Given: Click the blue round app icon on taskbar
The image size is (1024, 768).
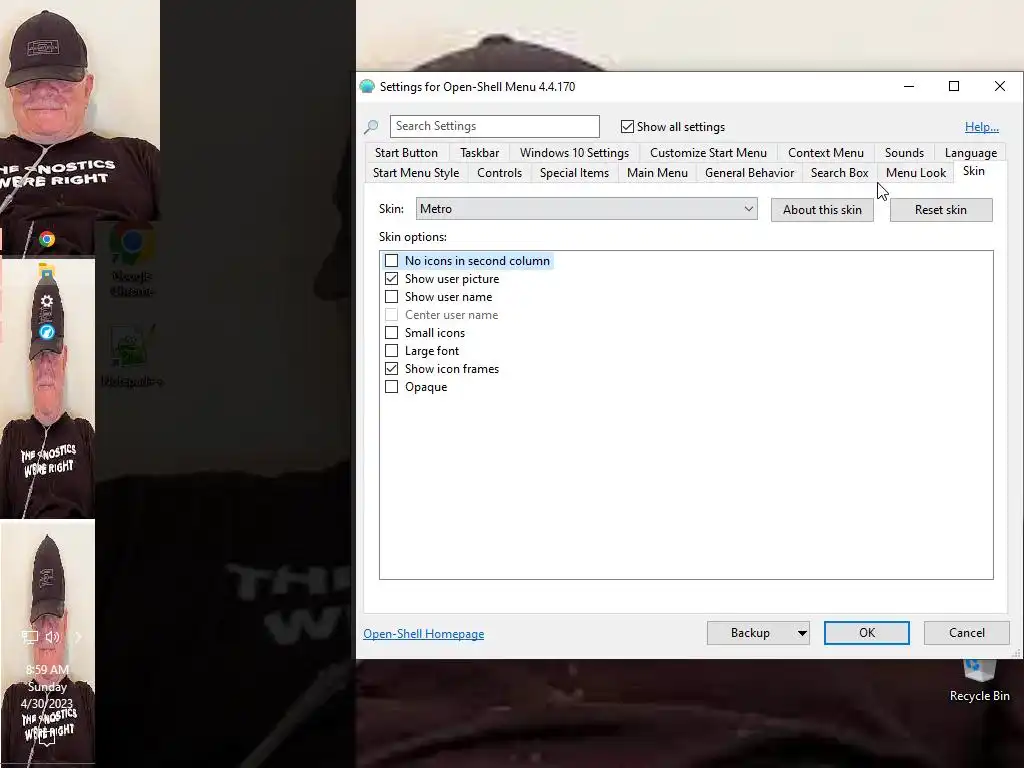Looking at the screenshot, I should (x=46, y=332).
